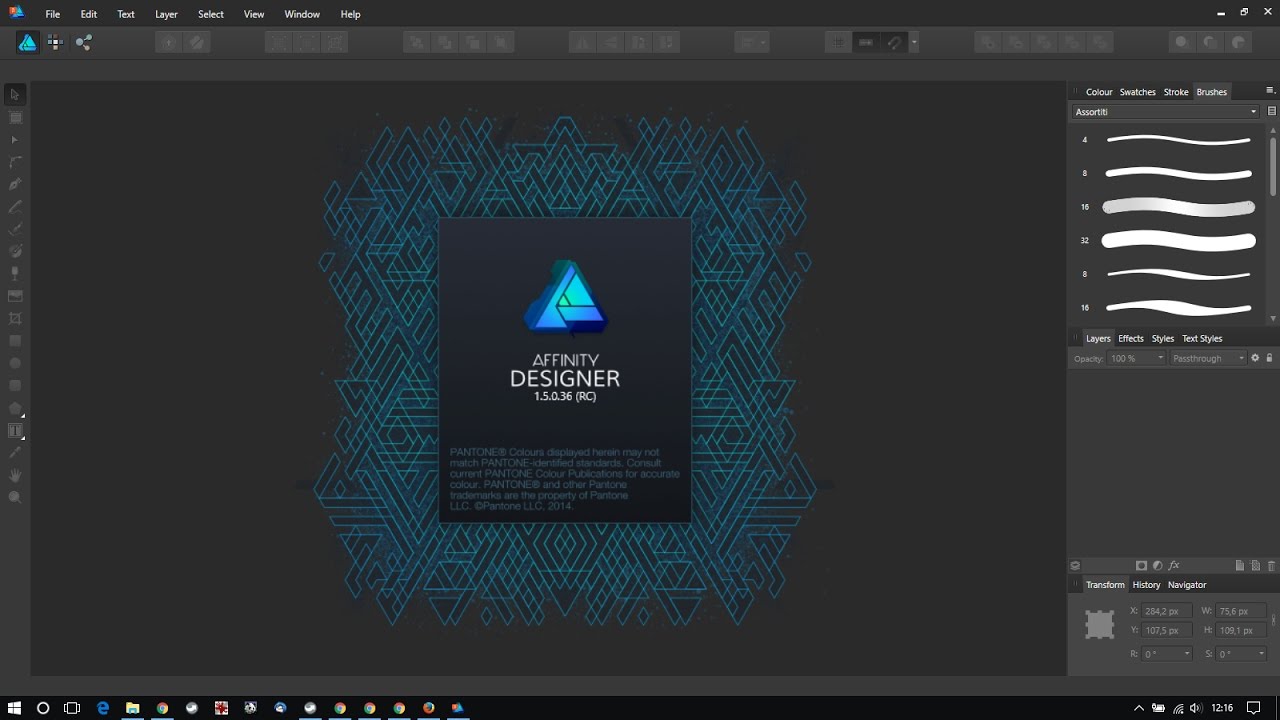Toggle layer lock padlock
The image size is (1280, 720).
1269,358
